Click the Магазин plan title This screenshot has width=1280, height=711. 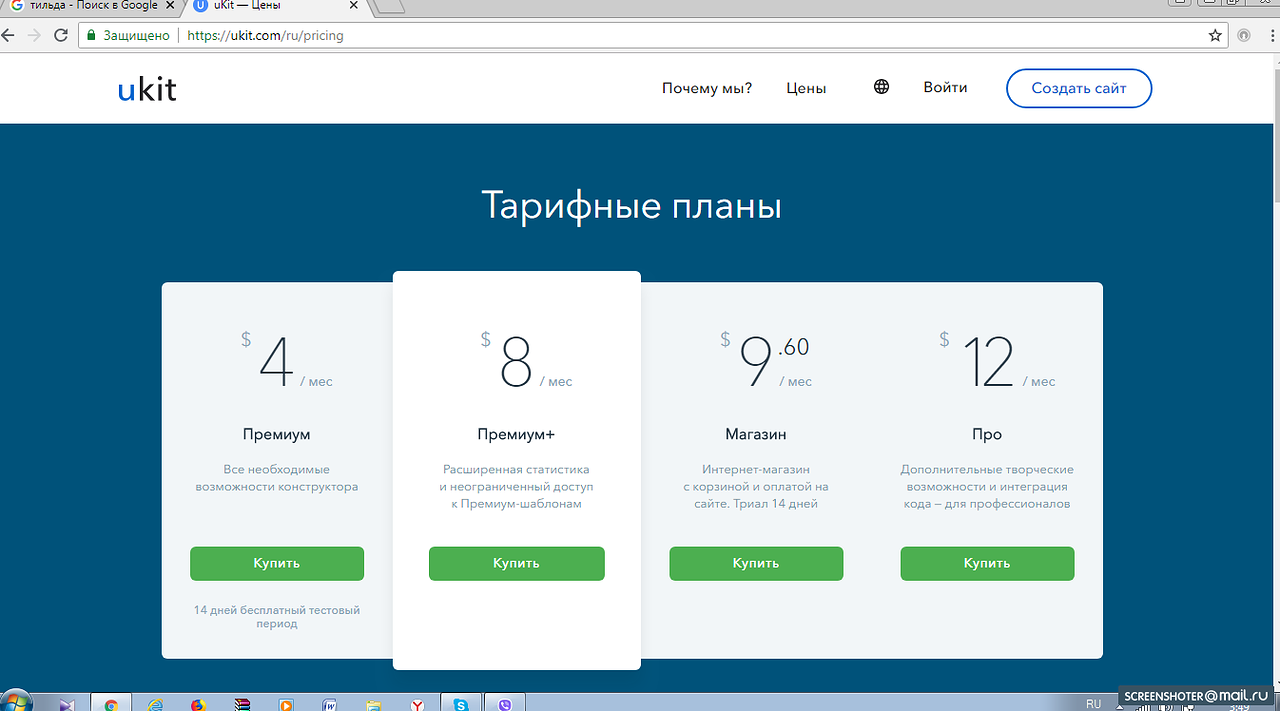tap(756, 434)
